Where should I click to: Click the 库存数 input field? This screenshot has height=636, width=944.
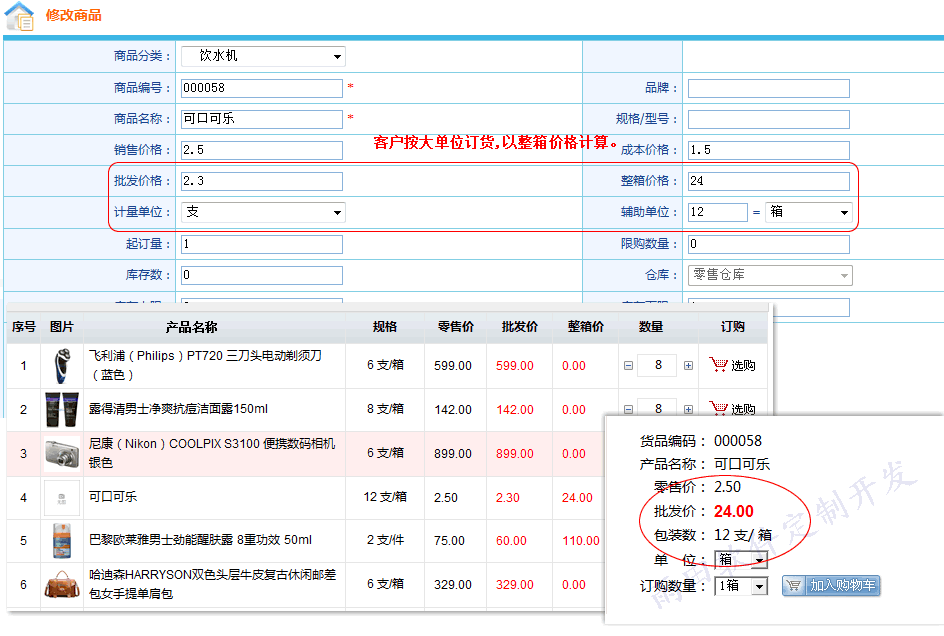[x=262, y=275]
